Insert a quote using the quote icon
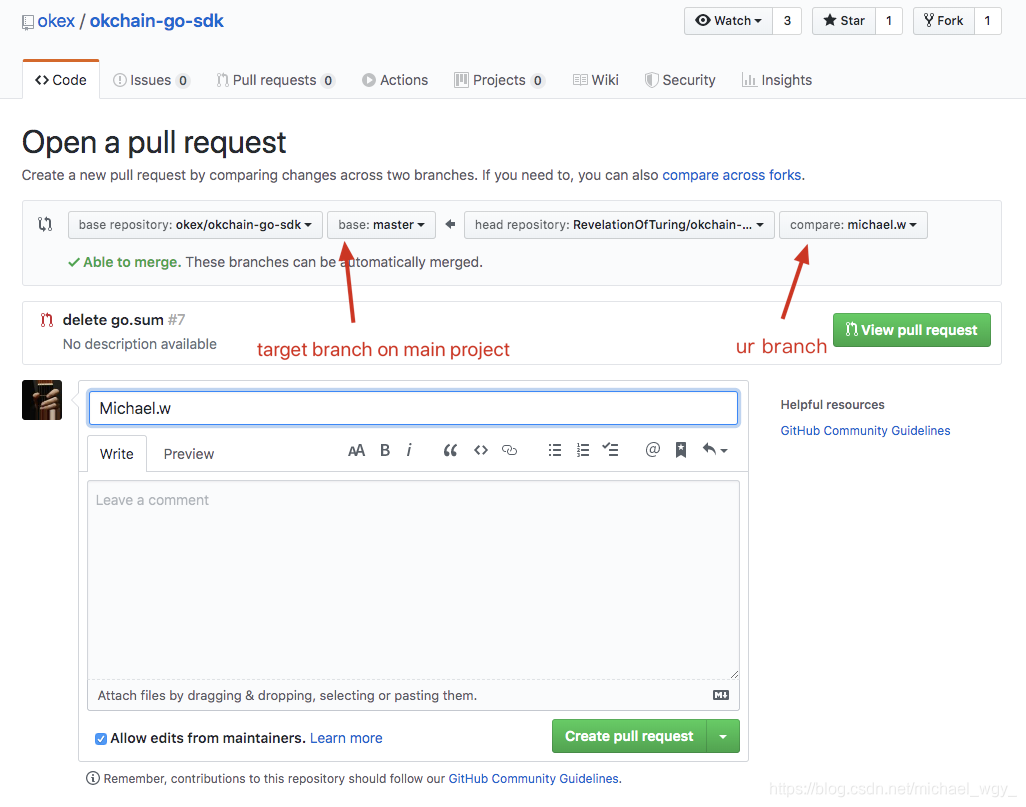The height and width of the screenshot is (807, 1026). click(450, 450)
